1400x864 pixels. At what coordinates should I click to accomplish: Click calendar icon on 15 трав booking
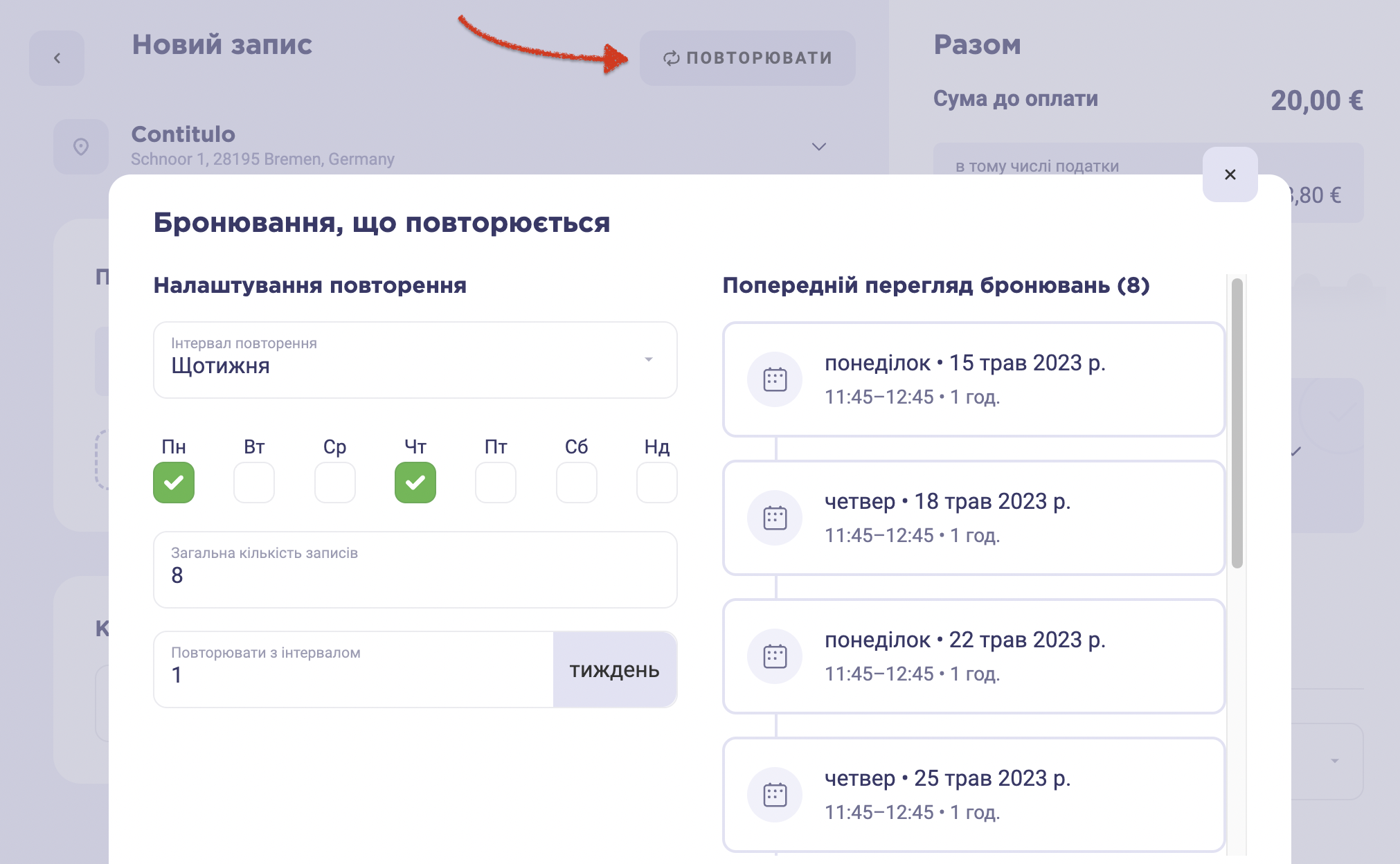(x=775, y=379)
